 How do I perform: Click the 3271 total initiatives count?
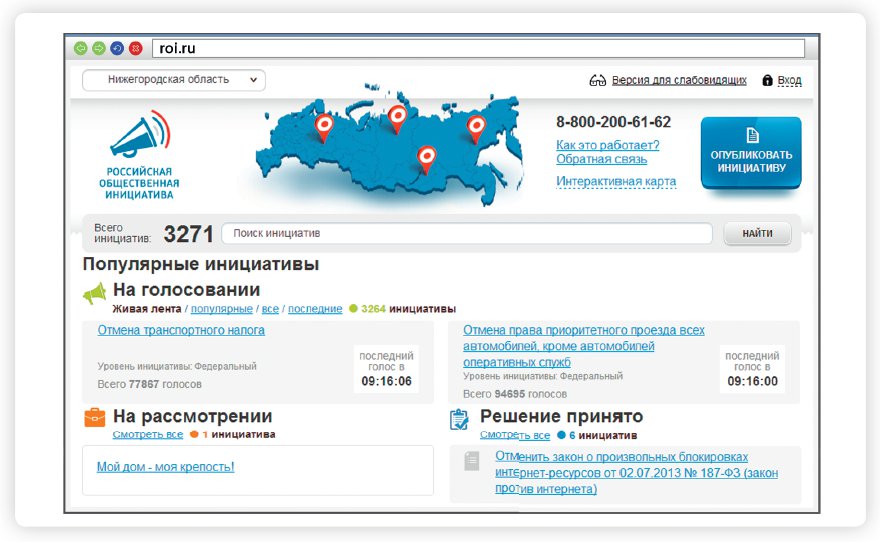(189, 234)
